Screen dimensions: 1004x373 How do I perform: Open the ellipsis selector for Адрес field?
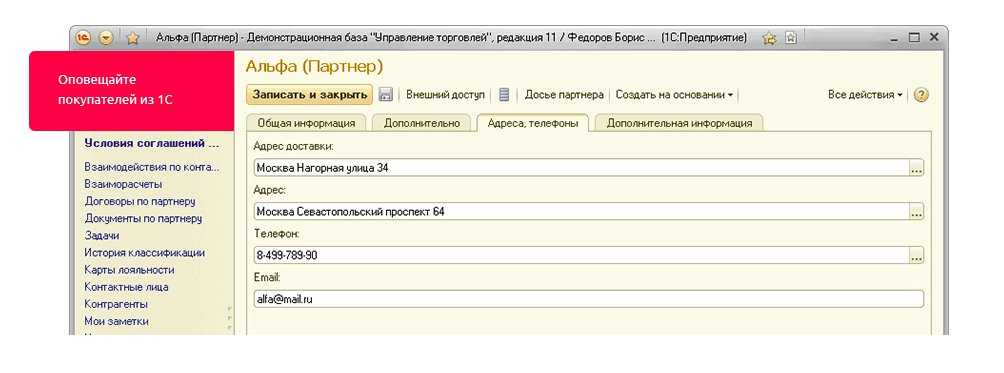(916, 212)
